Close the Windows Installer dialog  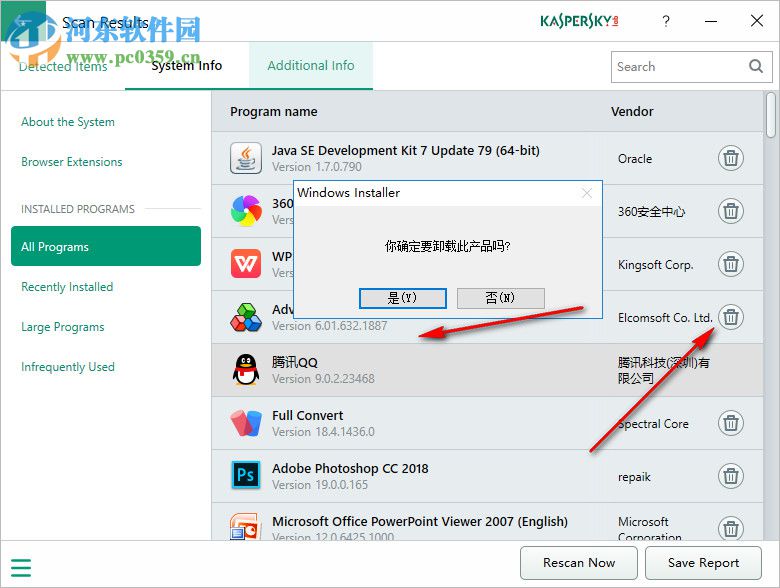tap(587, 193)
